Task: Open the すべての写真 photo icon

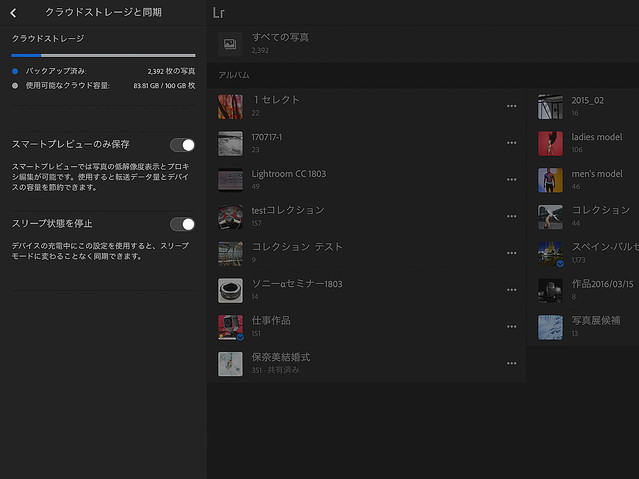Action: click(x=230, y=43)
